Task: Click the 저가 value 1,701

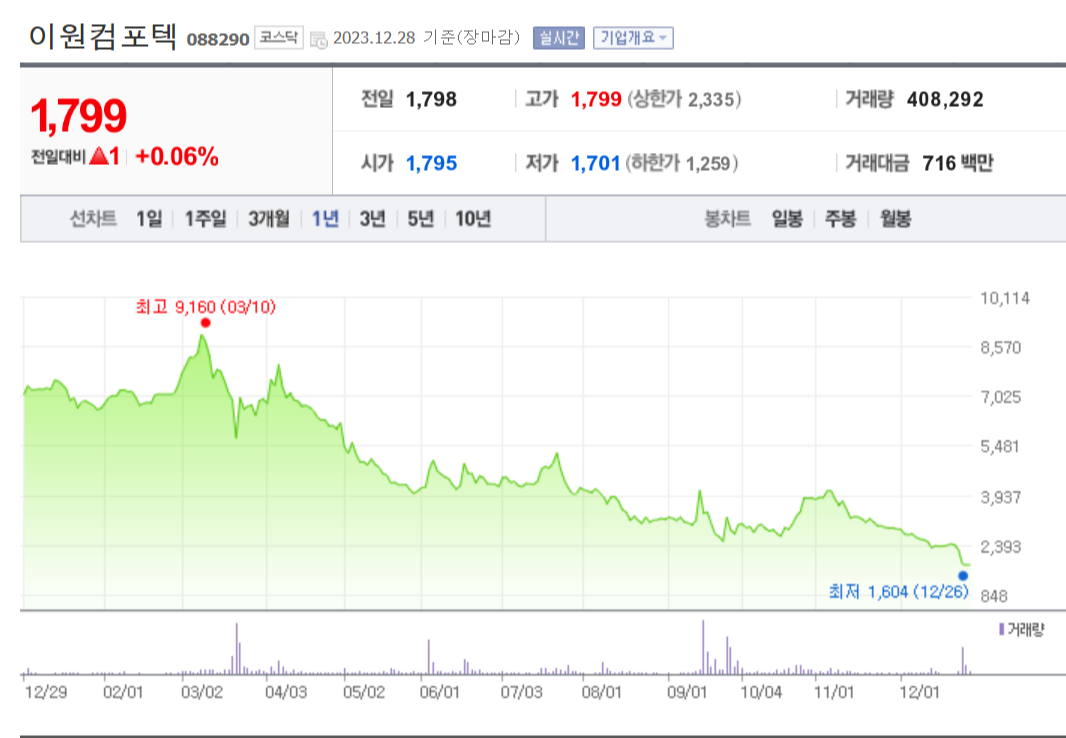Action: (x=596, y=163)
